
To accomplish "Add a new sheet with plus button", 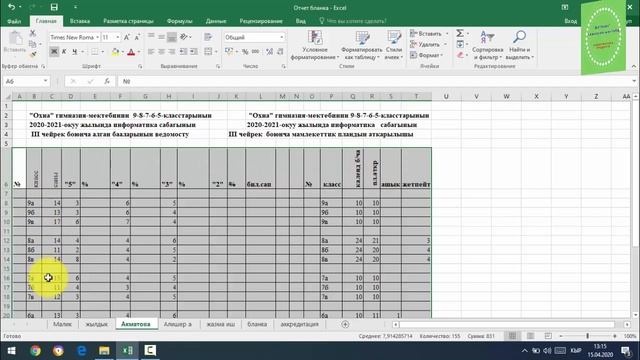I will tap(345, 324).
